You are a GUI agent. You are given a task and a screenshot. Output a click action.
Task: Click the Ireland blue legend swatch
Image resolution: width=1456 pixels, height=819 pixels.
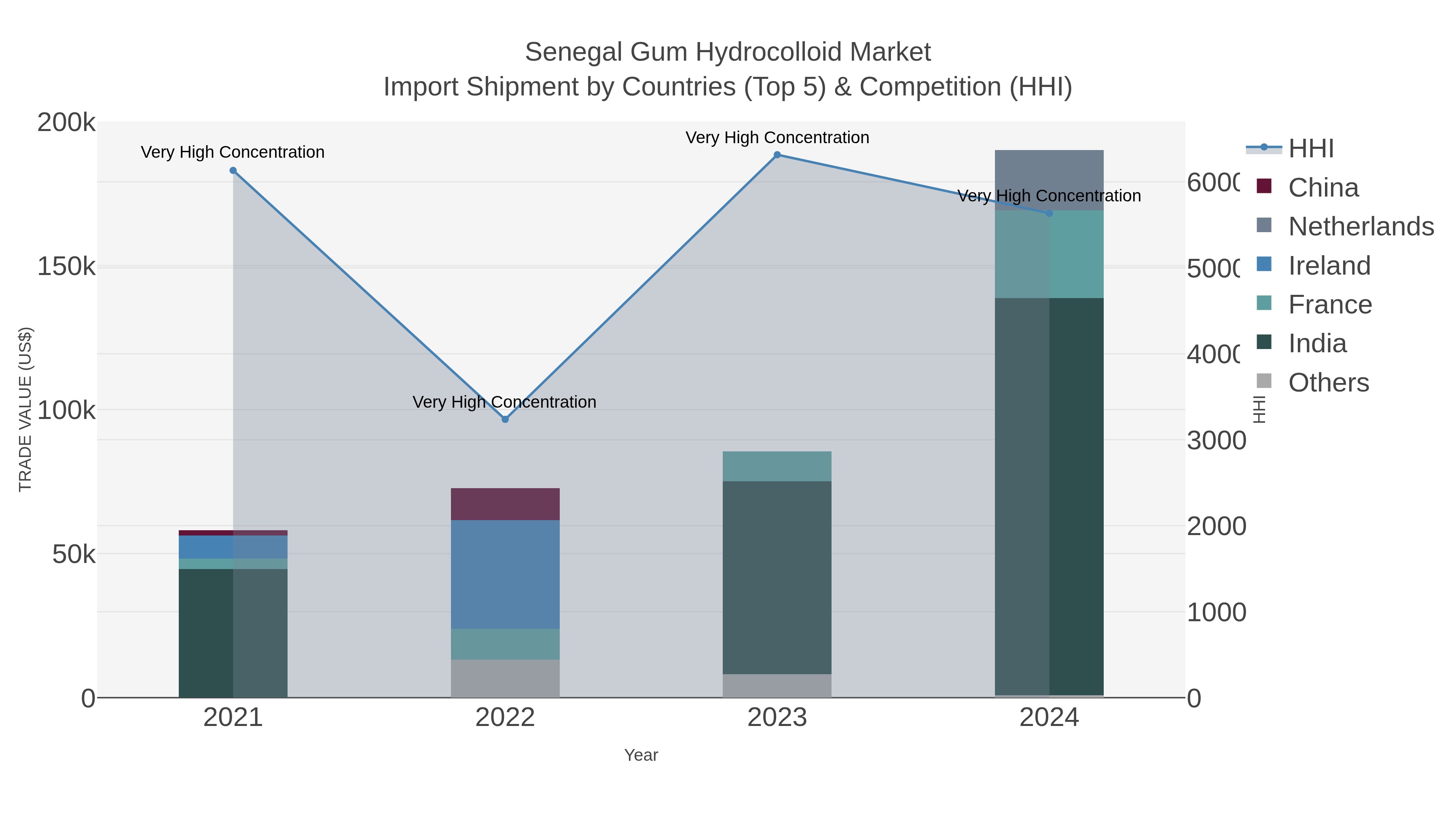coord(1264,264)
